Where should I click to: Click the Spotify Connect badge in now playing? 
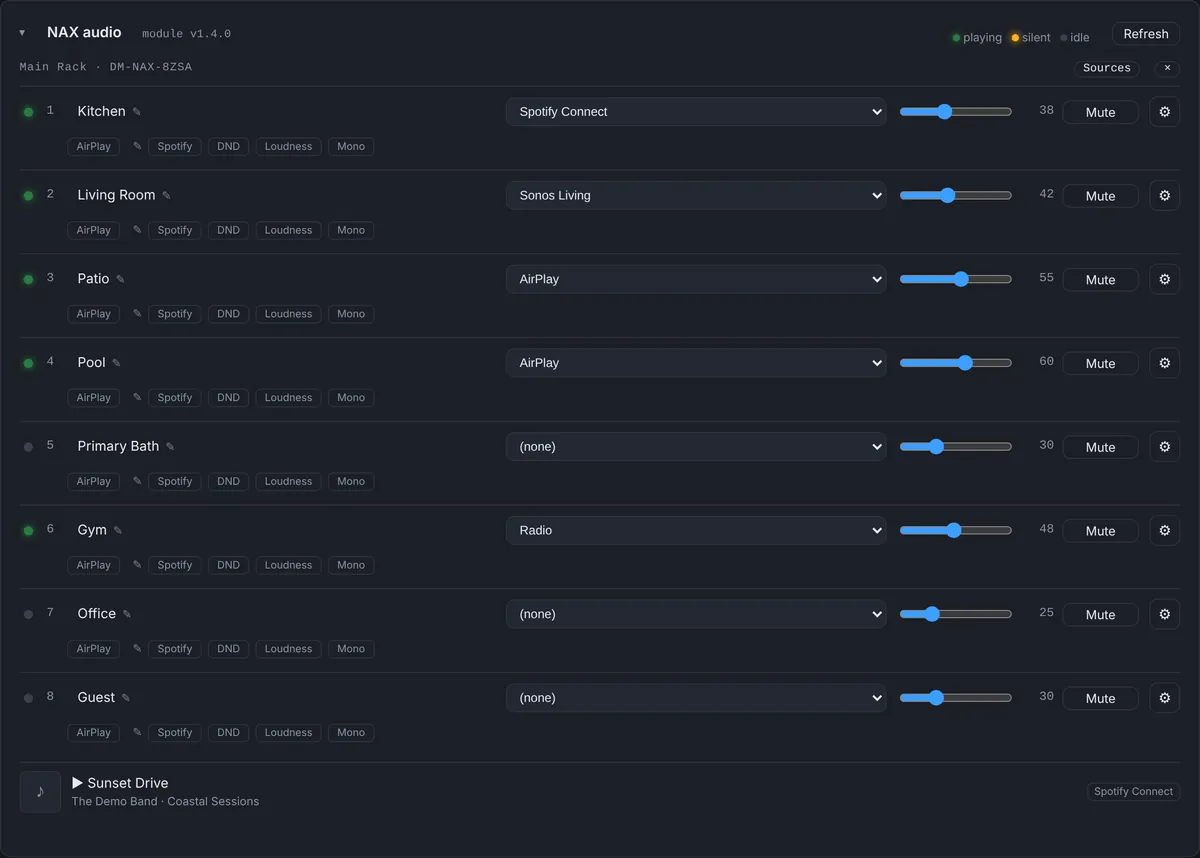[x=1133, y=792]
